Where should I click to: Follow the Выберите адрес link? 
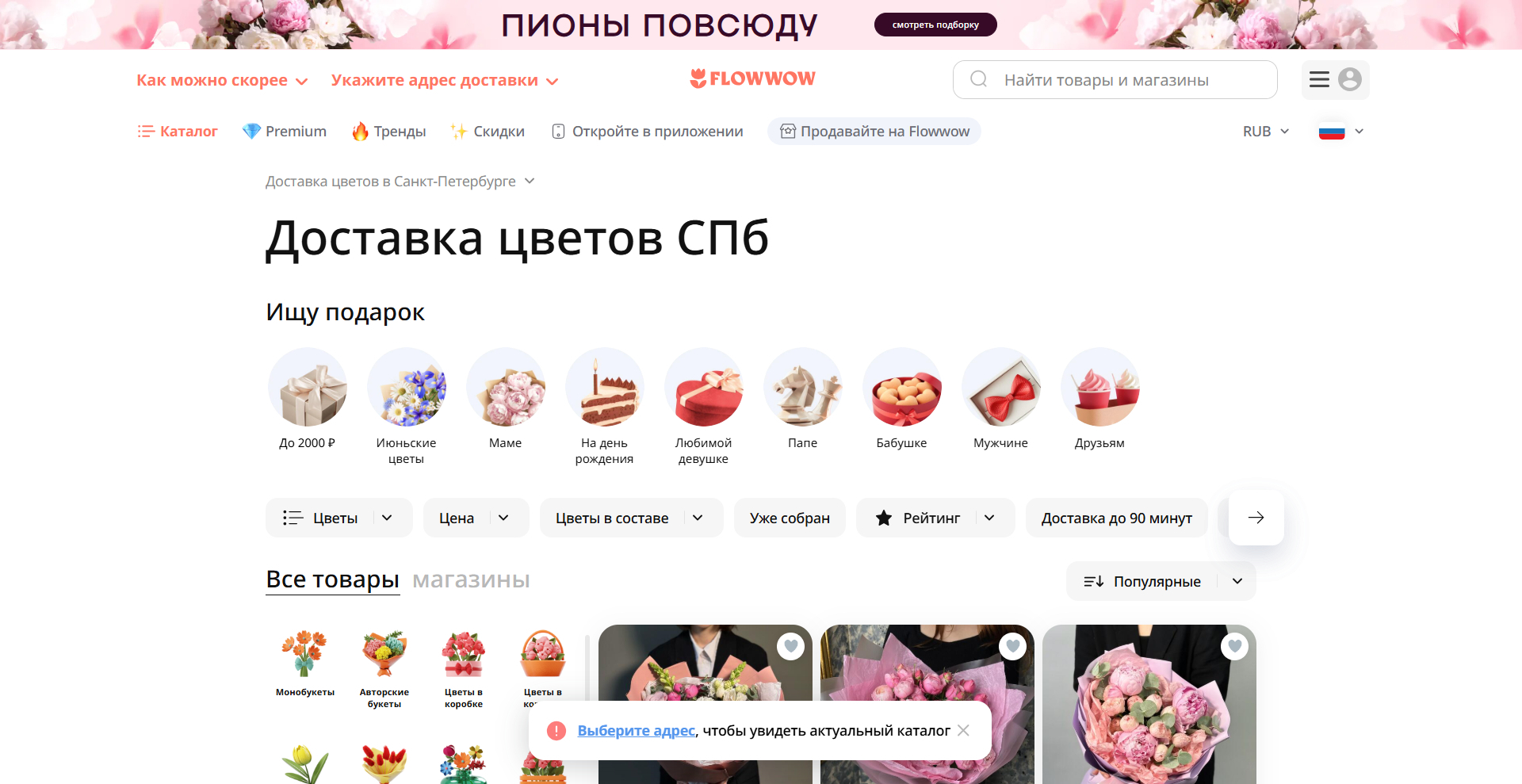coord(636,731)
